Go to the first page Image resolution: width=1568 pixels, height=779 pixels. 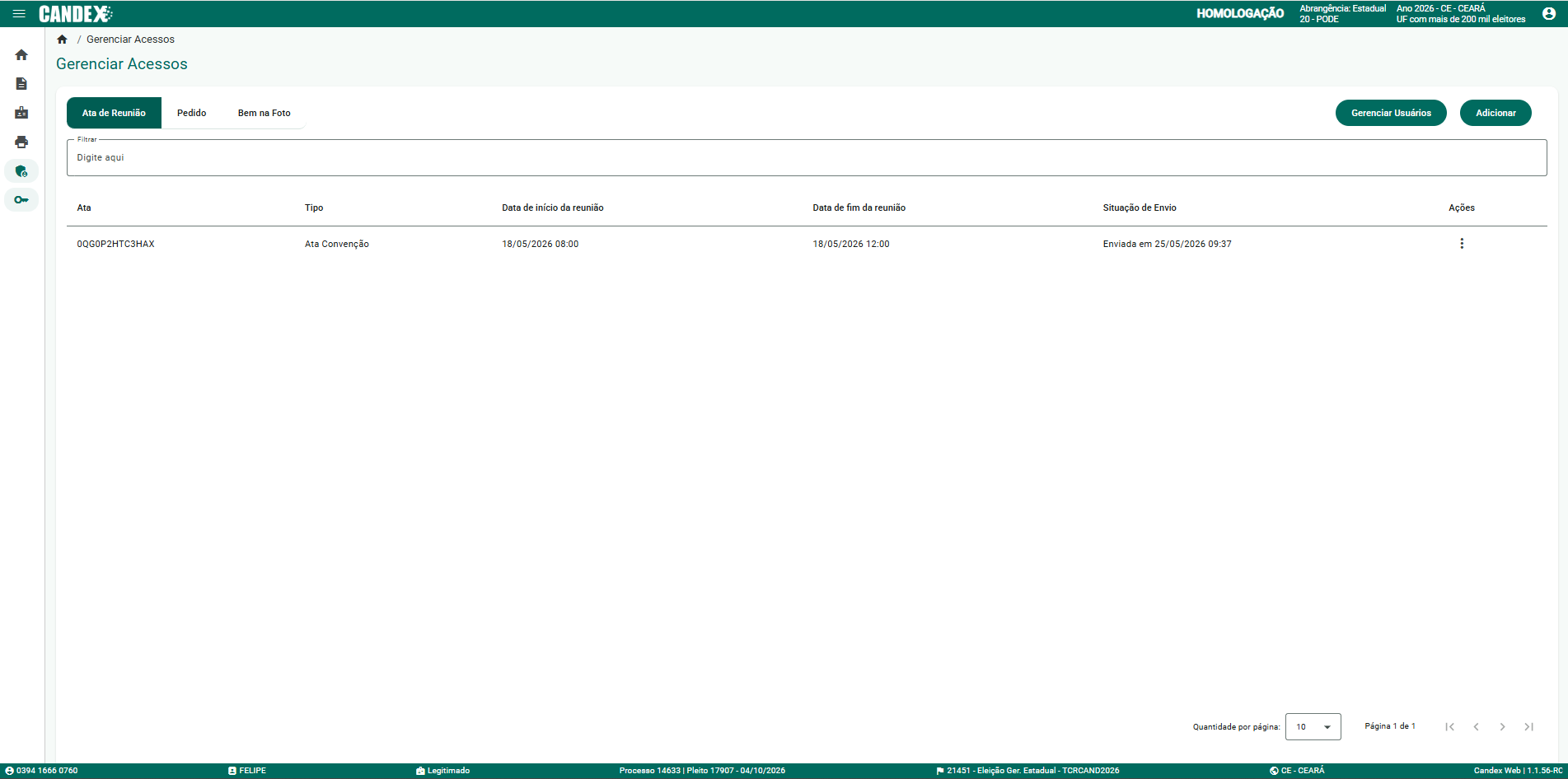point(1449,726)
